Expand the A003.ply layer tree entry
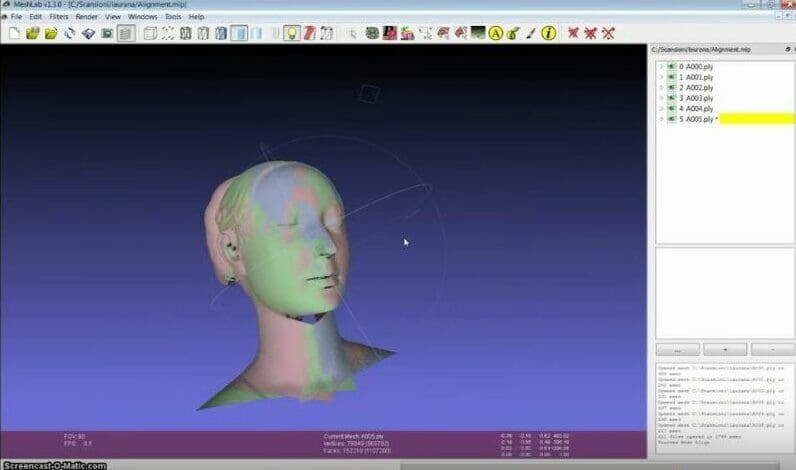This screenshot has width=796, height=470. pos(661,98)
